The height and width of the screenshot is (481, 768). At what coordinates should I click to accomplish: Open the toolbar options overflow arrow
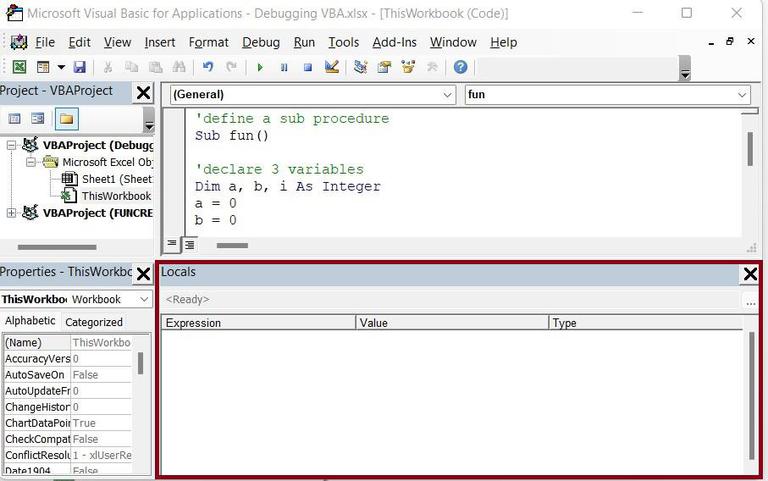pyautogui.click(x=685, y=68)
